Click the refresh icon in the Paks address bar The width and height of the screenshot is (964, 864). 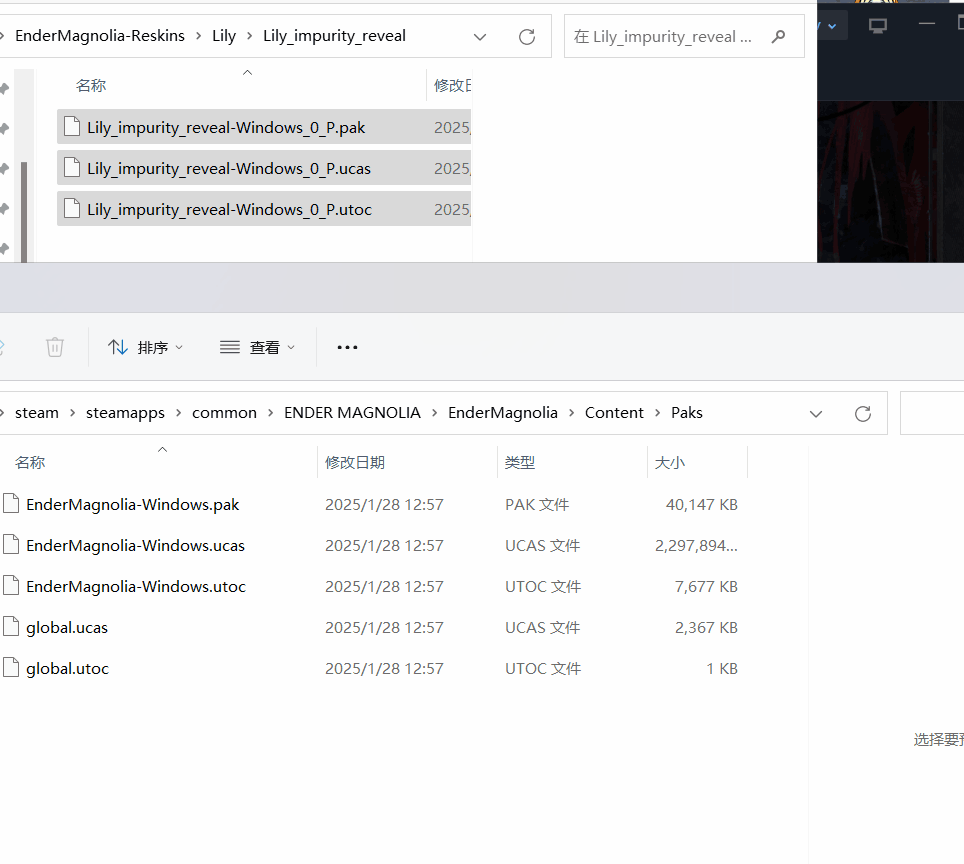tap(862, 412)
